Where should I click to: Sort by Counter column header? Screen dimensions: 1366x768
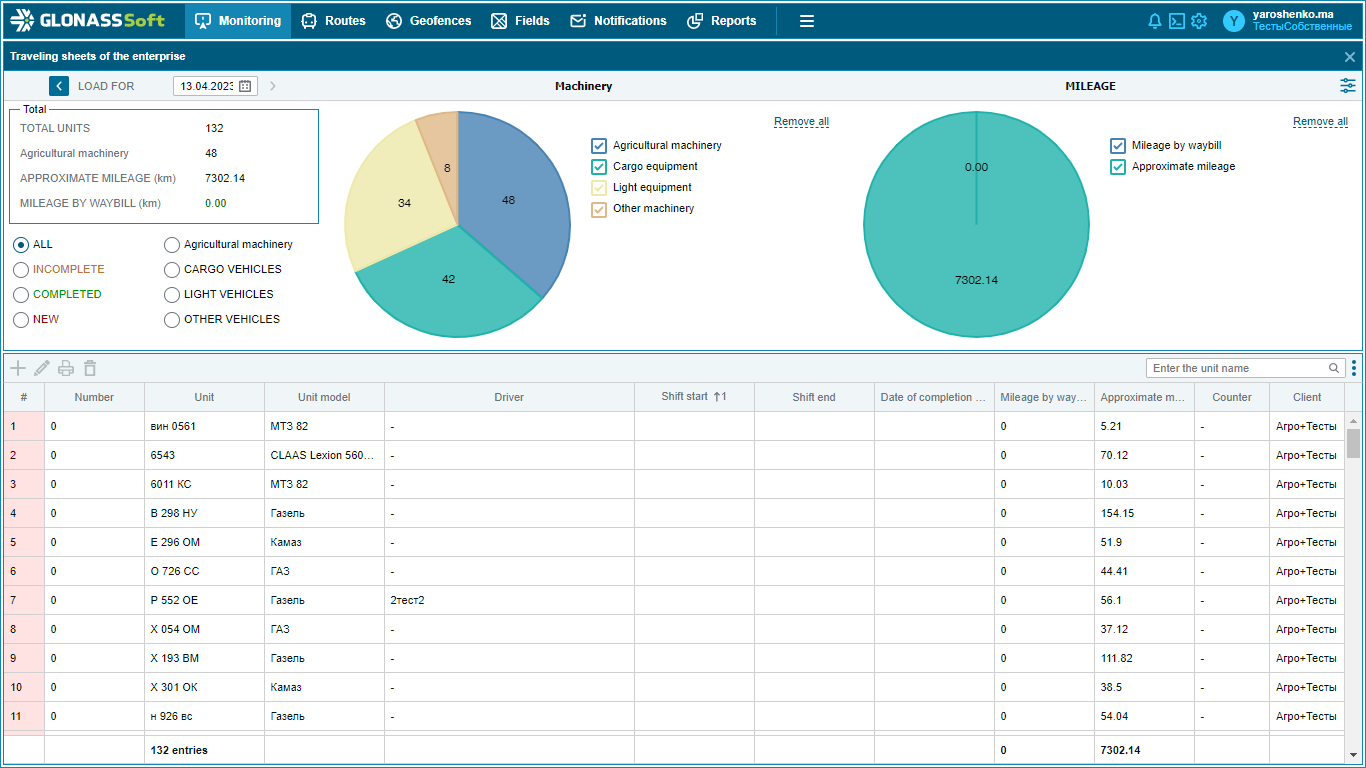pos(1232,397)
